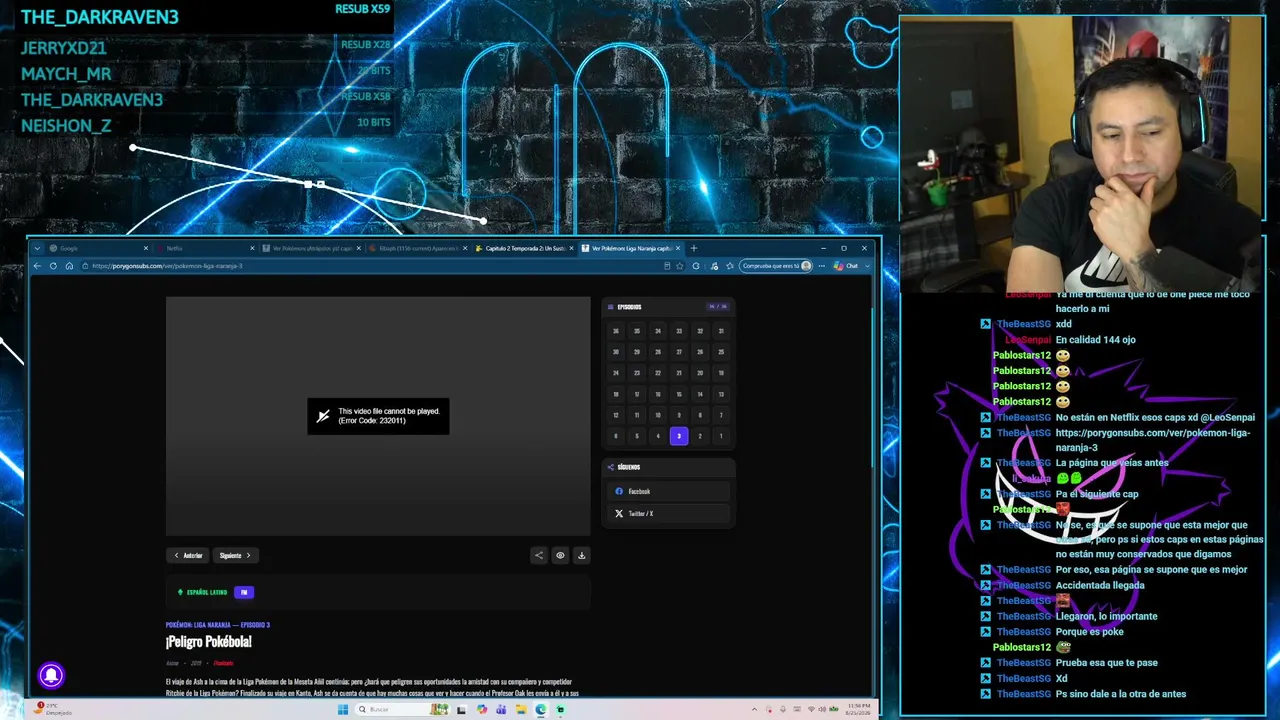1280x720 pixels.
Task: Open the Copilot Chat sidebar
Action: point(847,266)
